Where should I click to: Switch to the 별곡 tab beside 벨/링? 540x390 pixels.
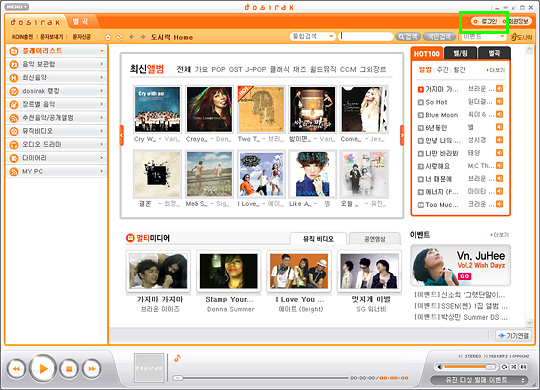click(494, 53)
